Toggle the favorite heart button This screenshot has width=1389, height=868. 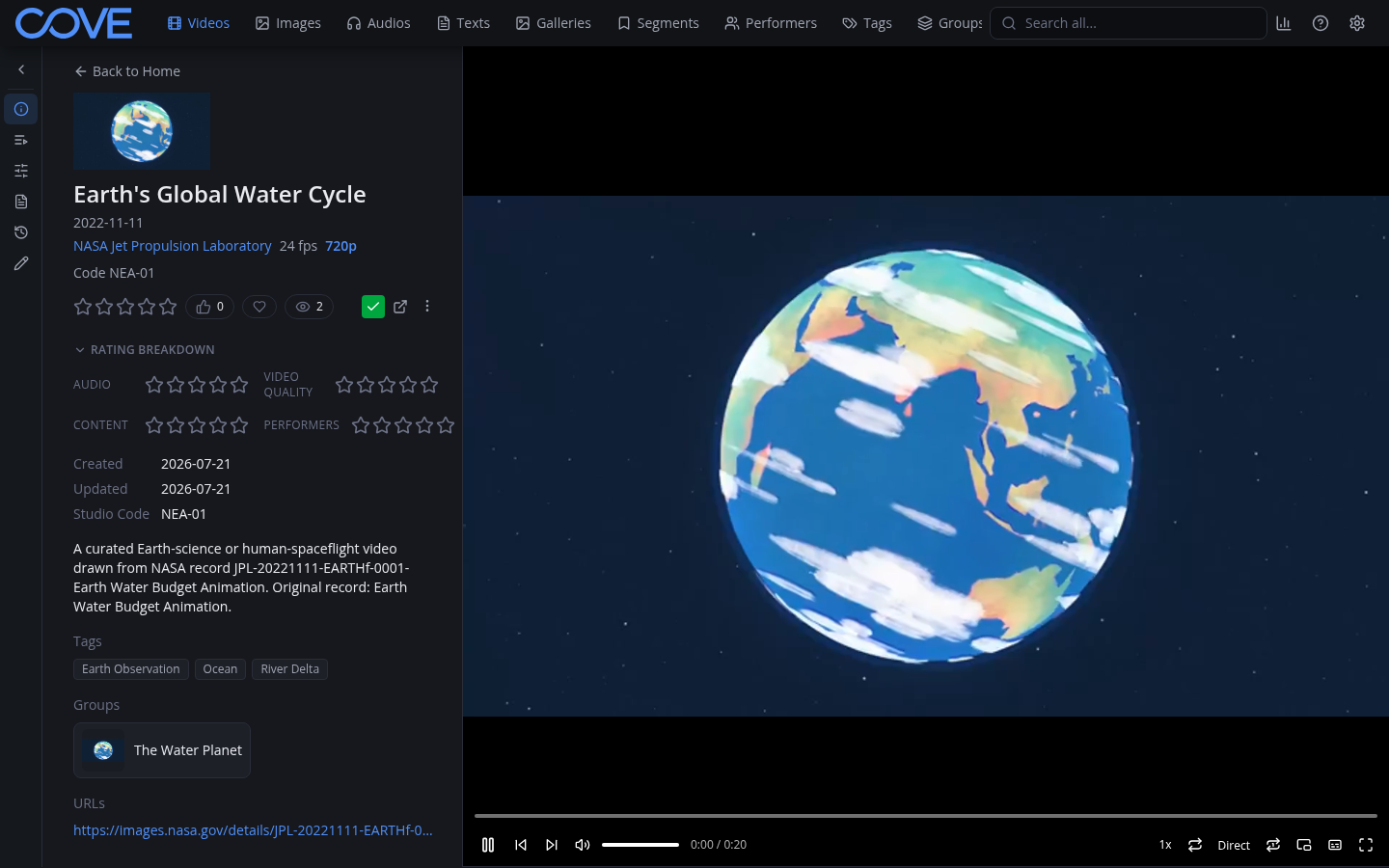[259, 307]
